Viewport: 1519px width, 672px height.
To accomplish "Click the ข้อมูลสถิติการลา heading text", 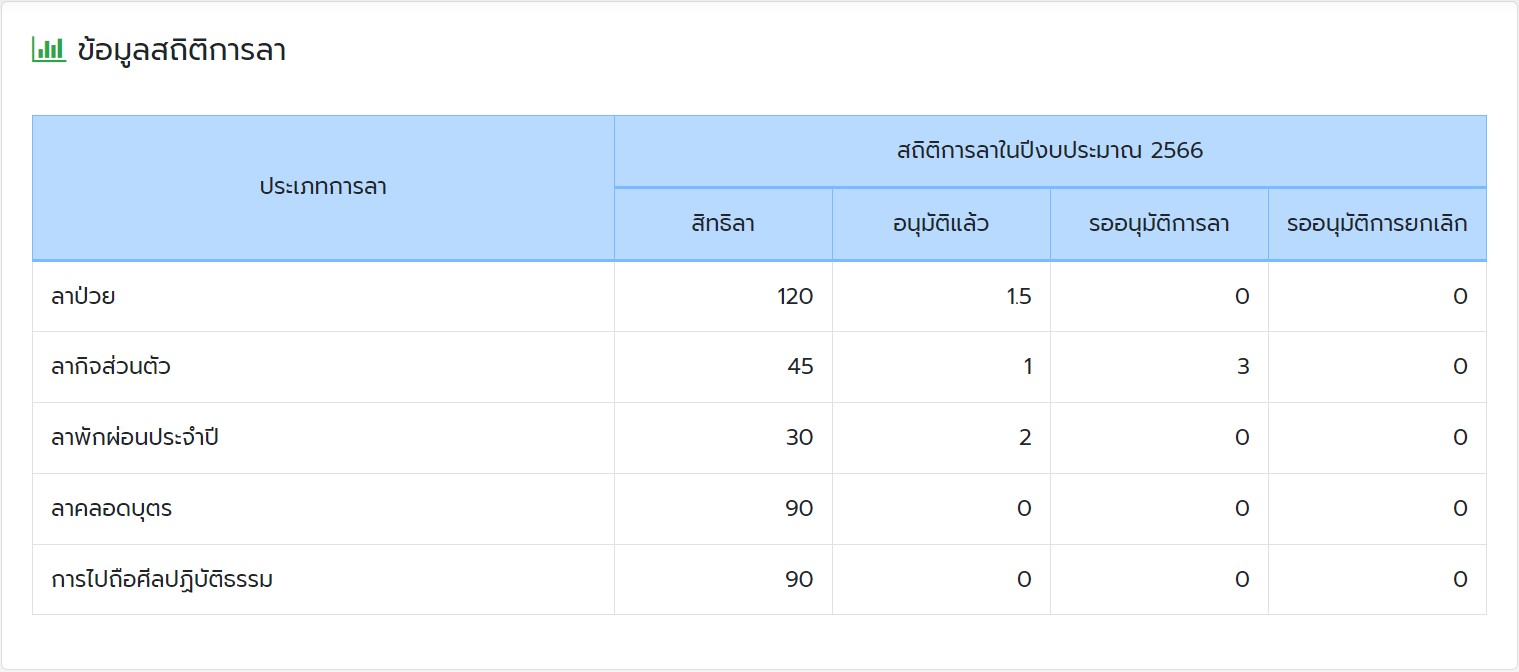I will (x=181, y=51).
